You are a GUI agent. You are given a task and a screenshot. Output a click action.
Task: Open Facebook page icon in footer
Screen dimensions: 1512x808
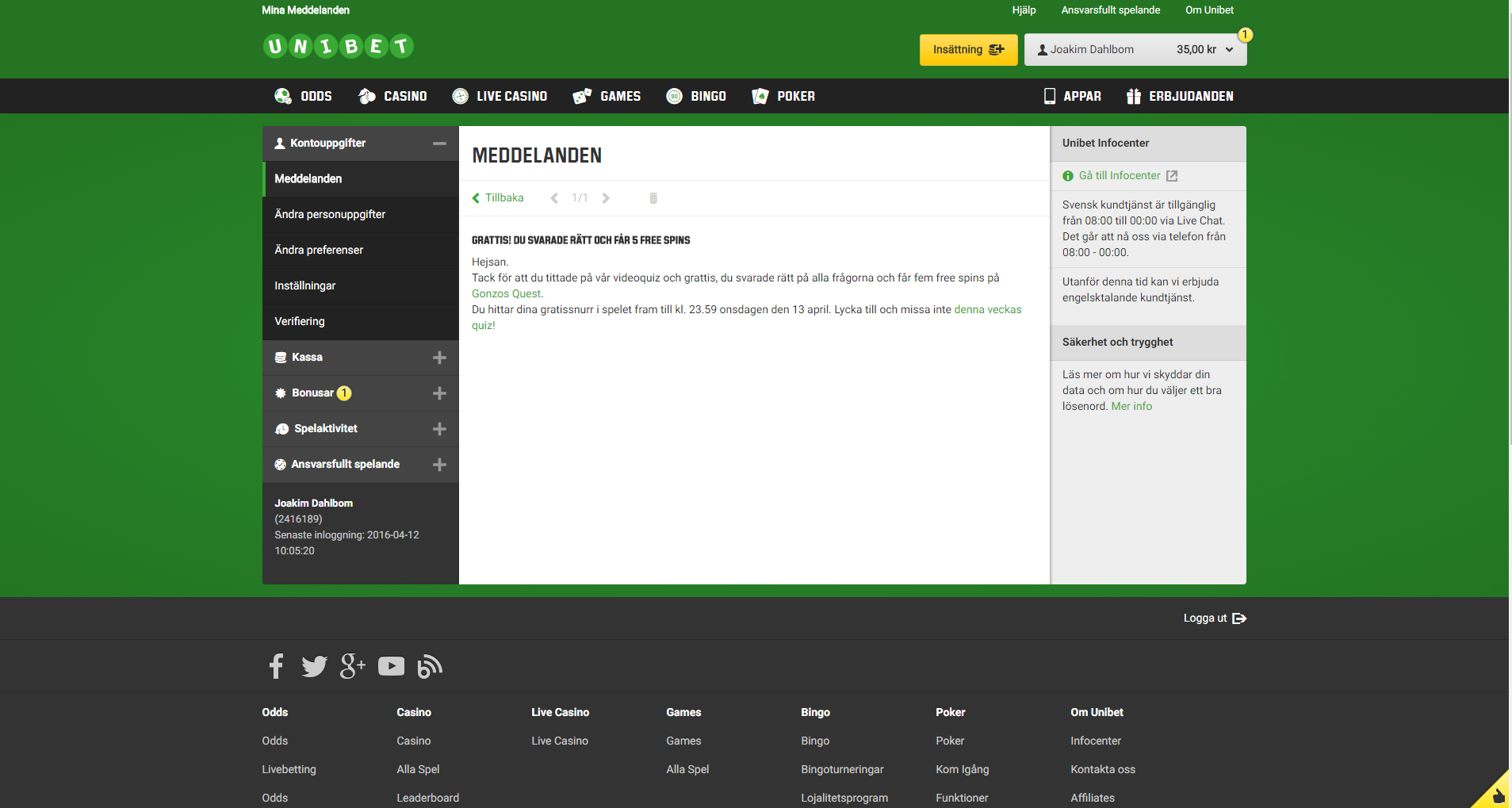(x=276, y=666)
